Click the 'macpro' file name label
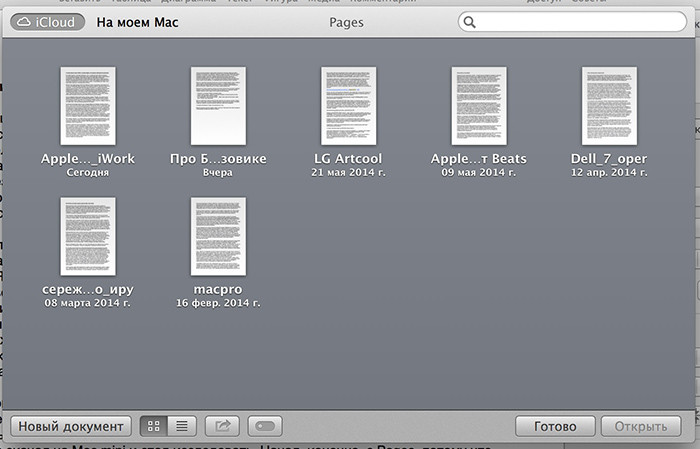 click(x=218, y=289)
